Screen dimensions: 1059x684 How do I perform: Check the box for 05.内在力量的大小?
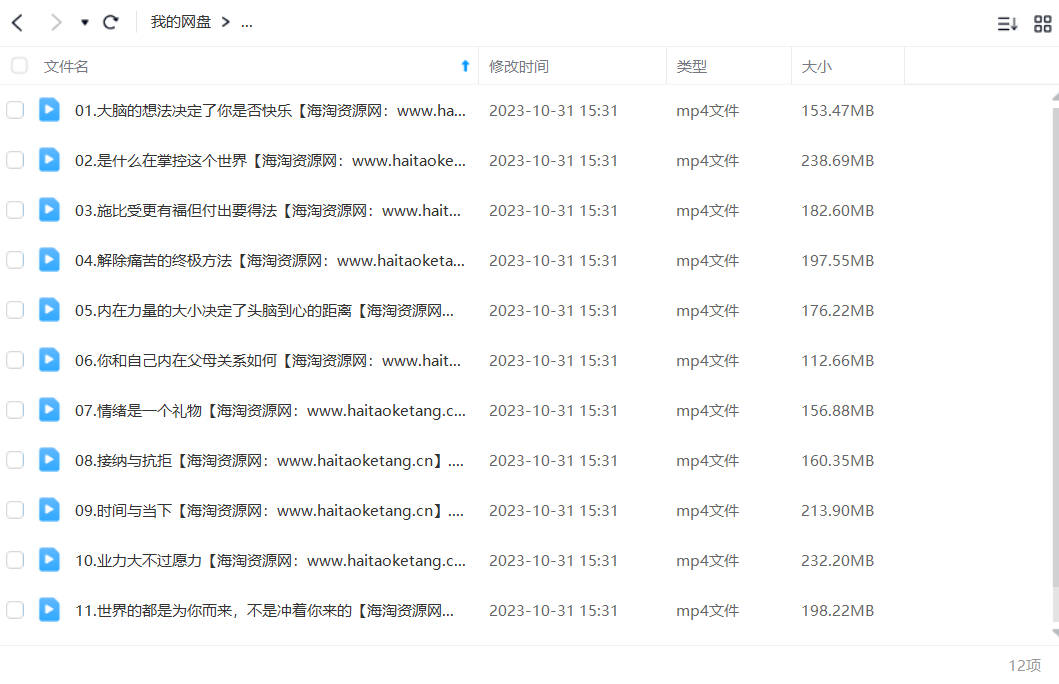click(x=15, y=310)
